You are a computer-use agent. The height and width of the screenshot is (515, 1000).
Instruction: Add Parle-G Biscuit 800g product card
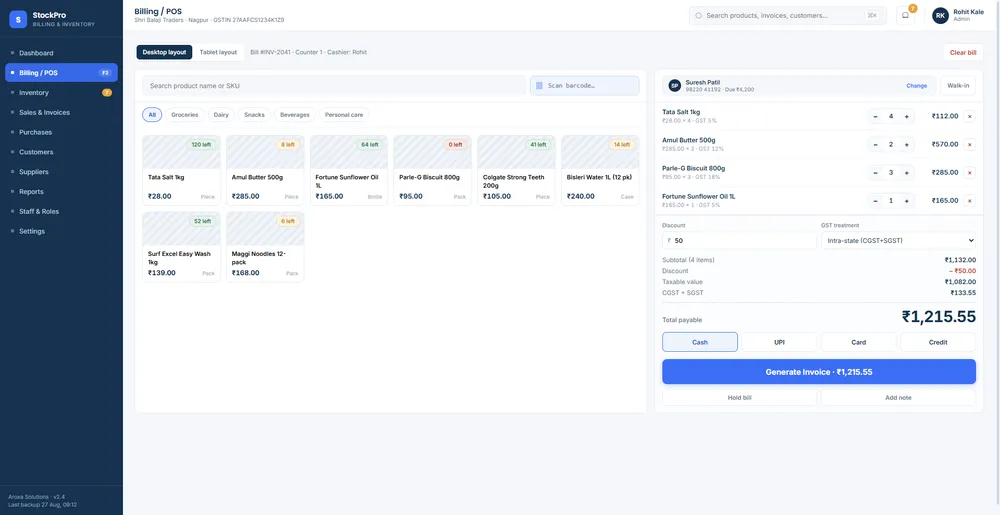pos(432,170)
